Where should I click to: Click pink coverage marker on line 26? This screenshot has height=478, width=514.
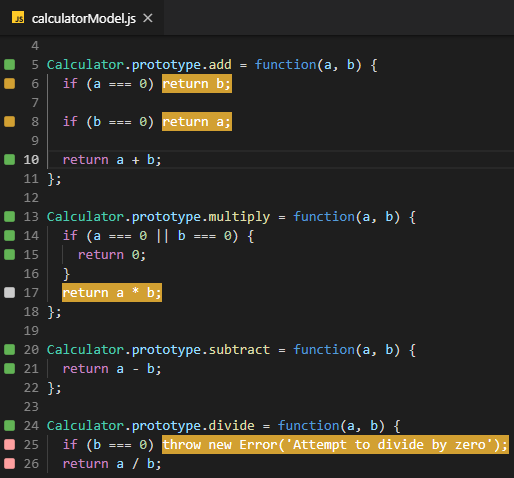click(9, 463)
